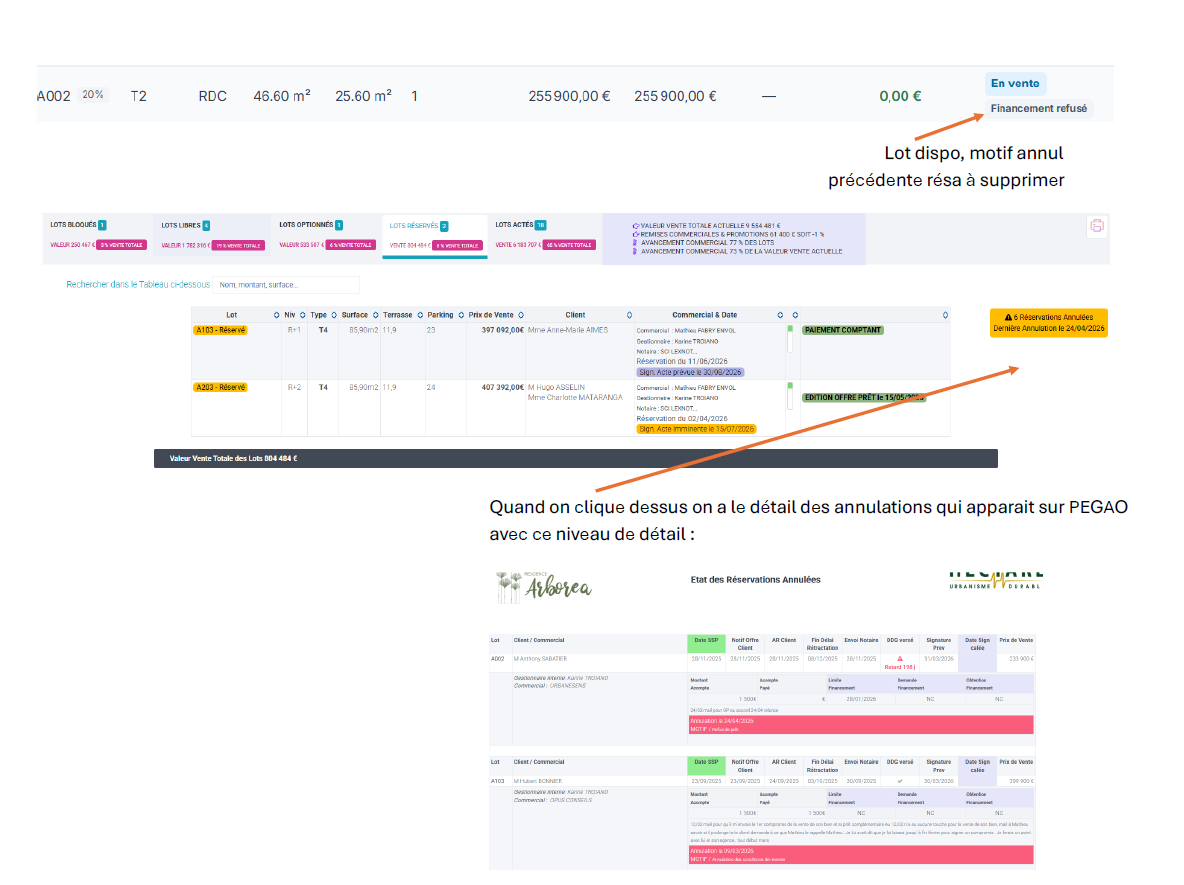Viewport: 1184px width, 885px height.
Task: Sort table by the Niv column arrow
Action: coord(303,315)
